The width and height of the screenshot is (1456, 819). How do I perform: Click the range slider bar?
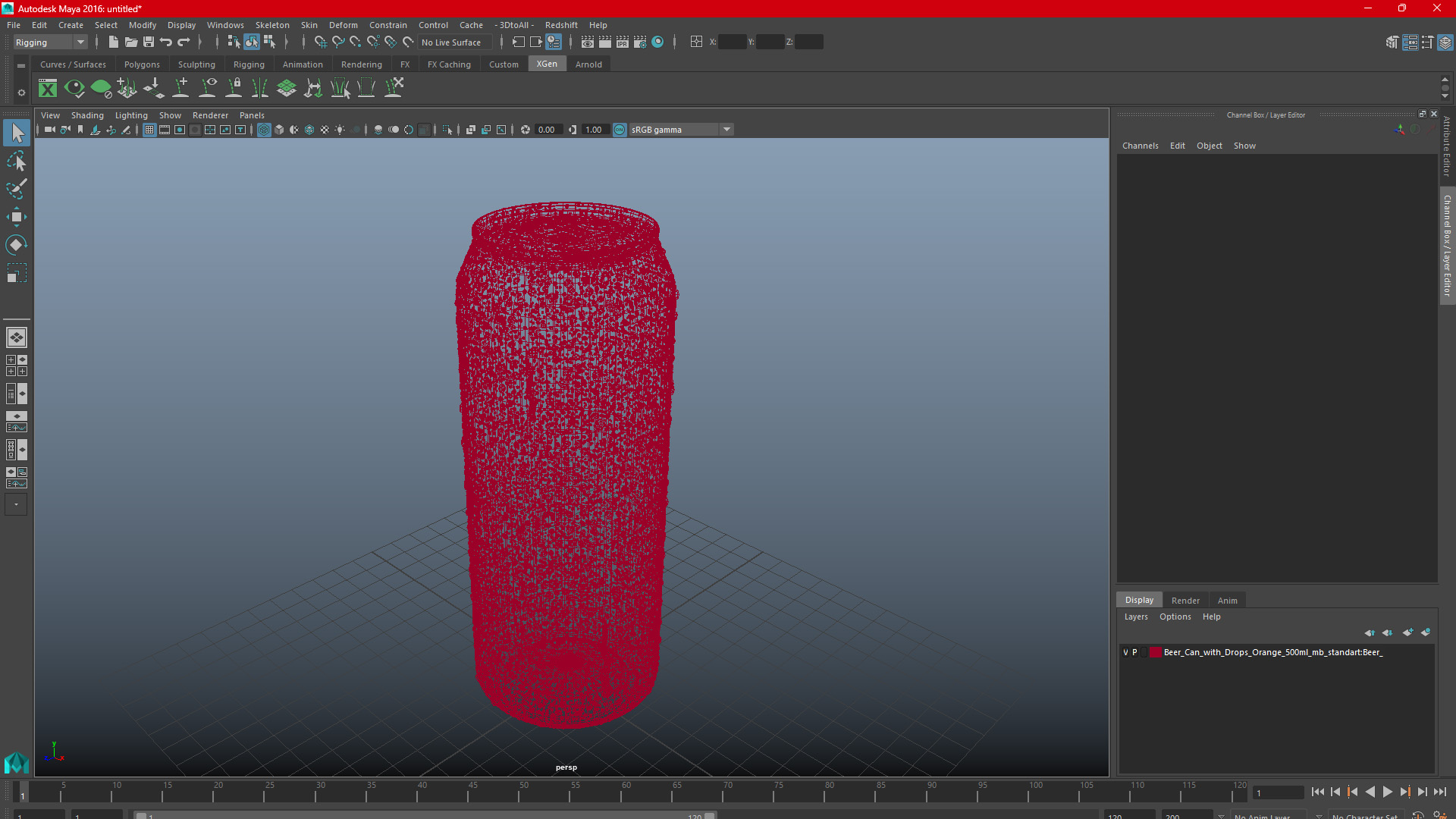[x=425, y=816]
